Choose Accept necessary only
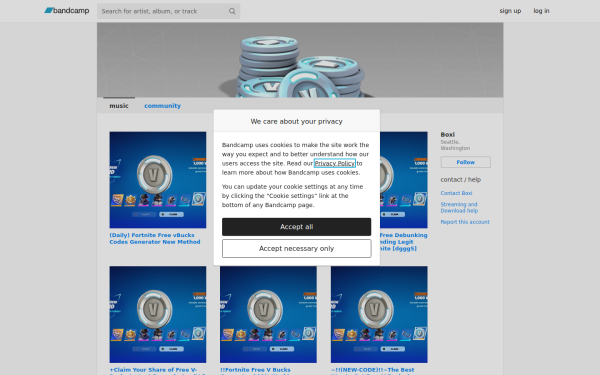Image resolution: width=600 pixels, height=375 pixels. [x=297, y=248]
